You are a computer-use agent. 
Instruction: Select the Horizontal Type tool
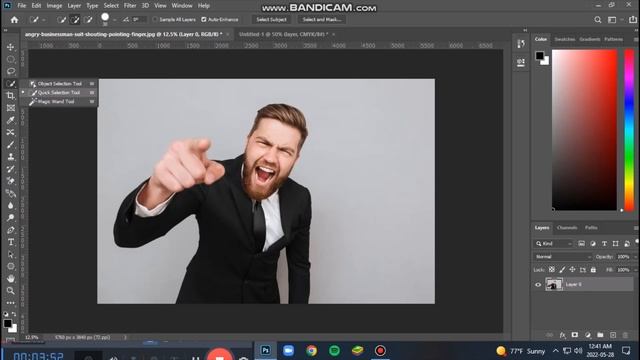(x=11, y=242)
